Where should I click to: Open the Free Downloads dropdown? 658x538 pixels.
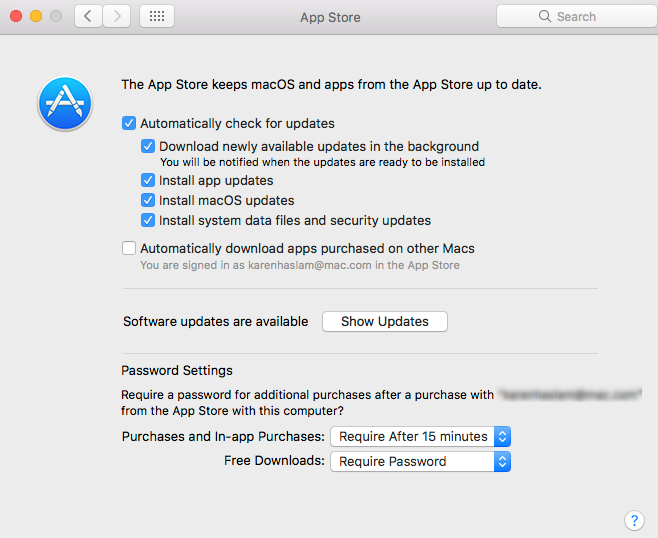pyautogui.click(x=420, y=462)
